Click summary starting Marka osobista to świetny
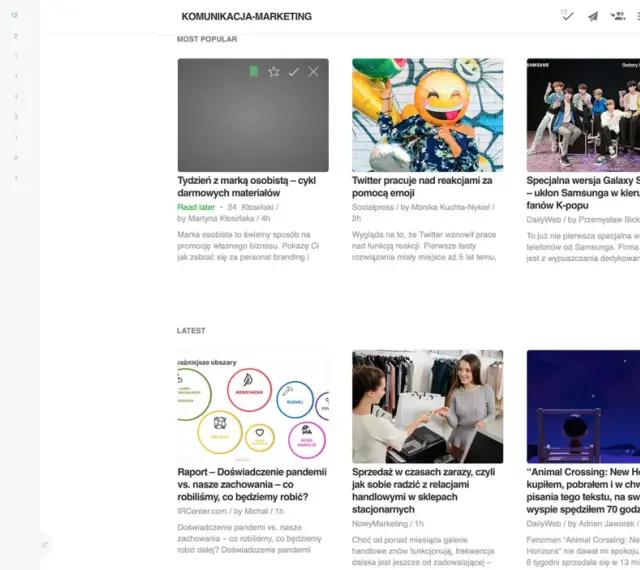The image size is (640, 570). click(248, 246)
